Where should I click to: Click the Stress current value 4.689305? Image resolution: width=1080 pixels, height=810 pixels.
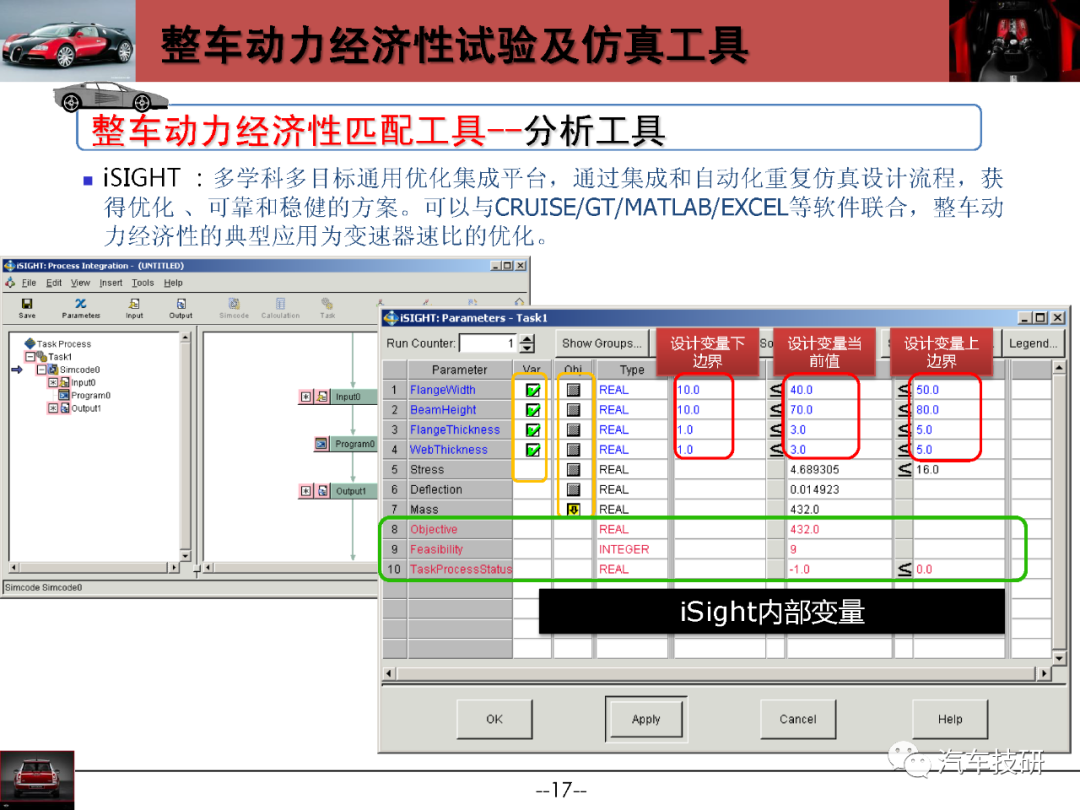pos(815,470)
